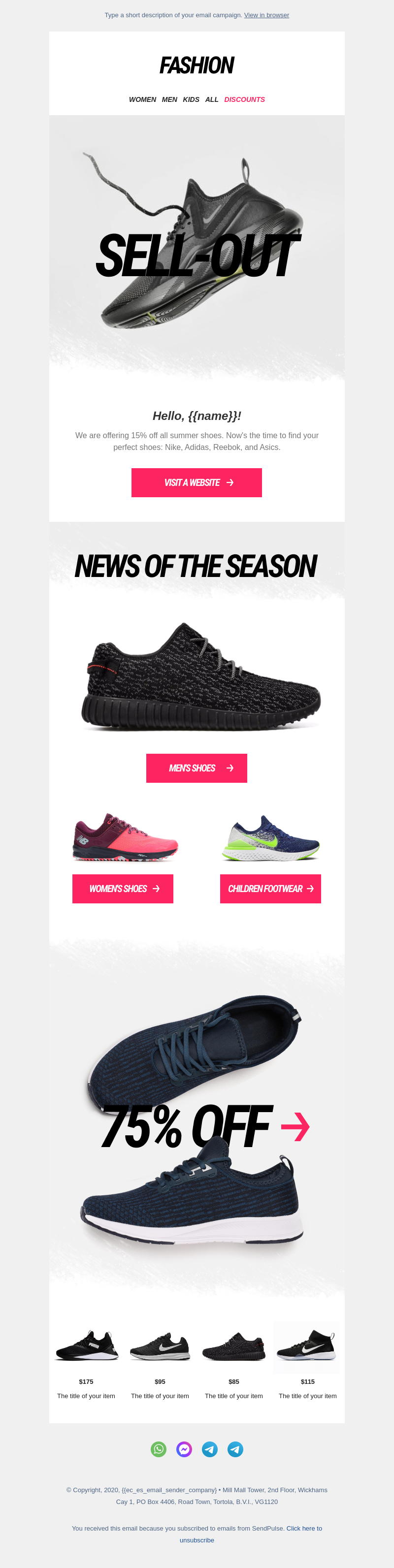The image size is (394, 1568).
Task: Click the first Telegram icon
Action: [x=209, y=1449]
